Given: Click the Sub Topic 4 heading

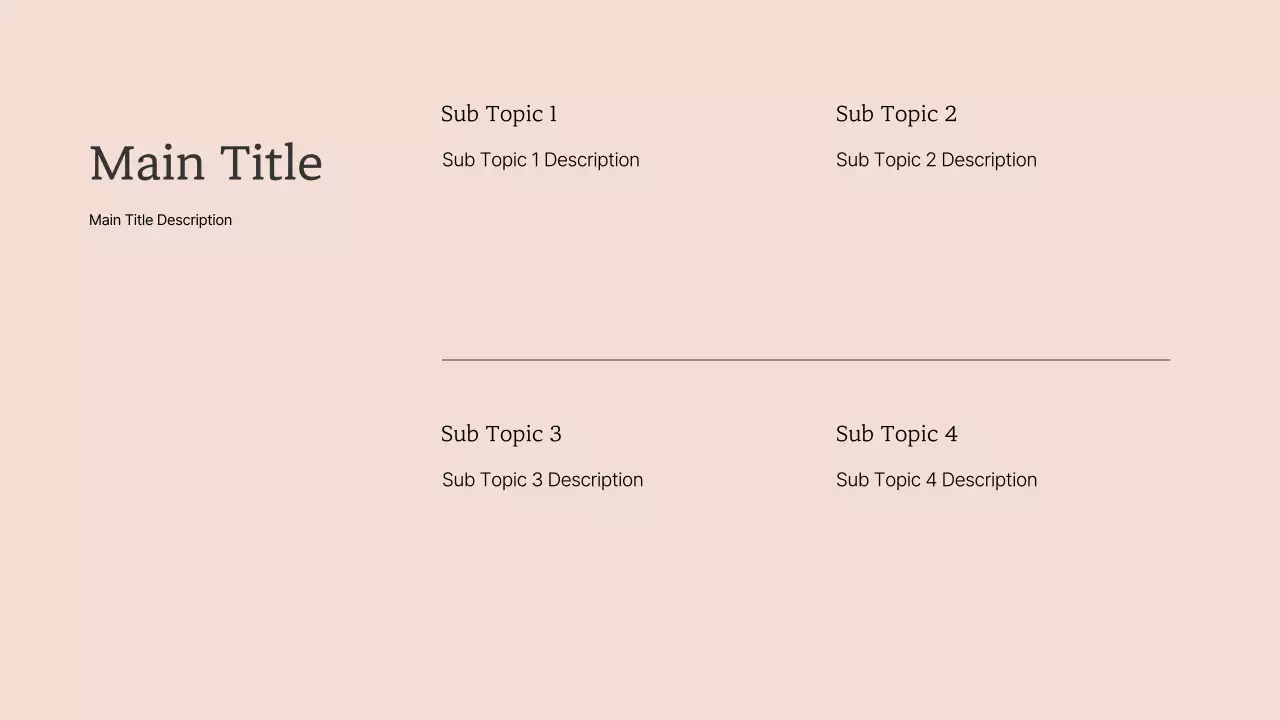Looking at the screenshot, I should point(896,434).
